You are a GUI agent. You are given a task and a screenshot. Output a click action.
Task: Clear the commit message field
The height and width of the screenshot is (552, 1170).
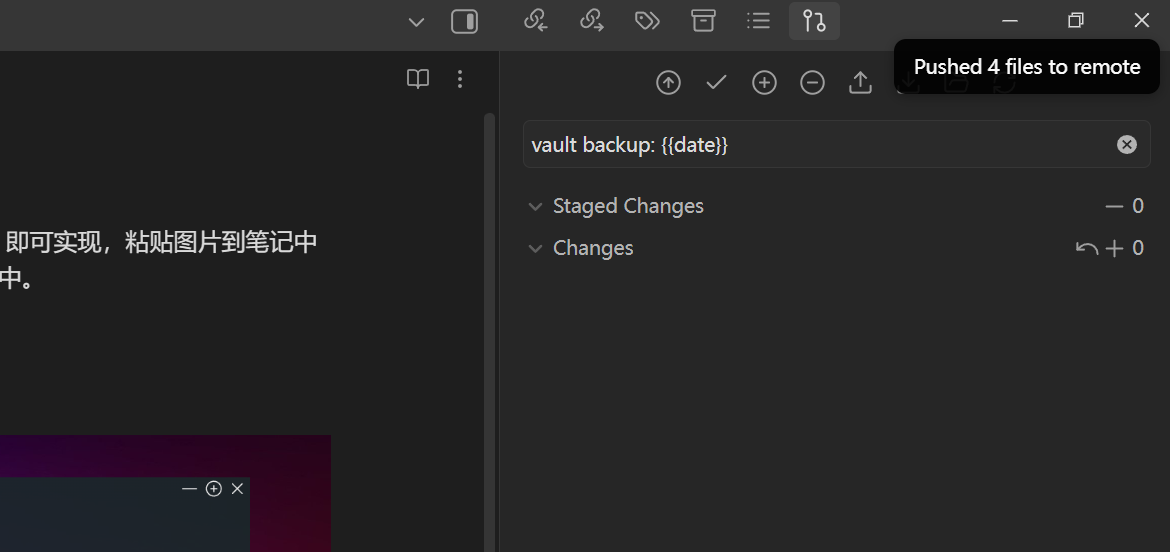pyautogui.click(x=1127, y=145)
